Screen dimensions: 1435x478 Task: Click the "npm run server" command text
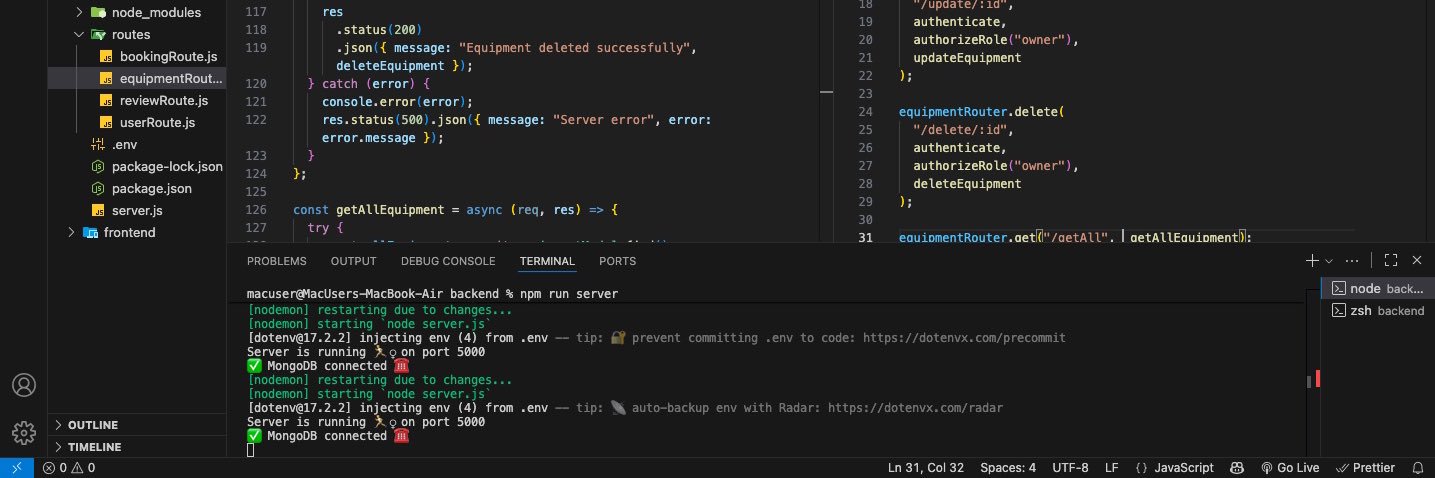pos(569,294)
